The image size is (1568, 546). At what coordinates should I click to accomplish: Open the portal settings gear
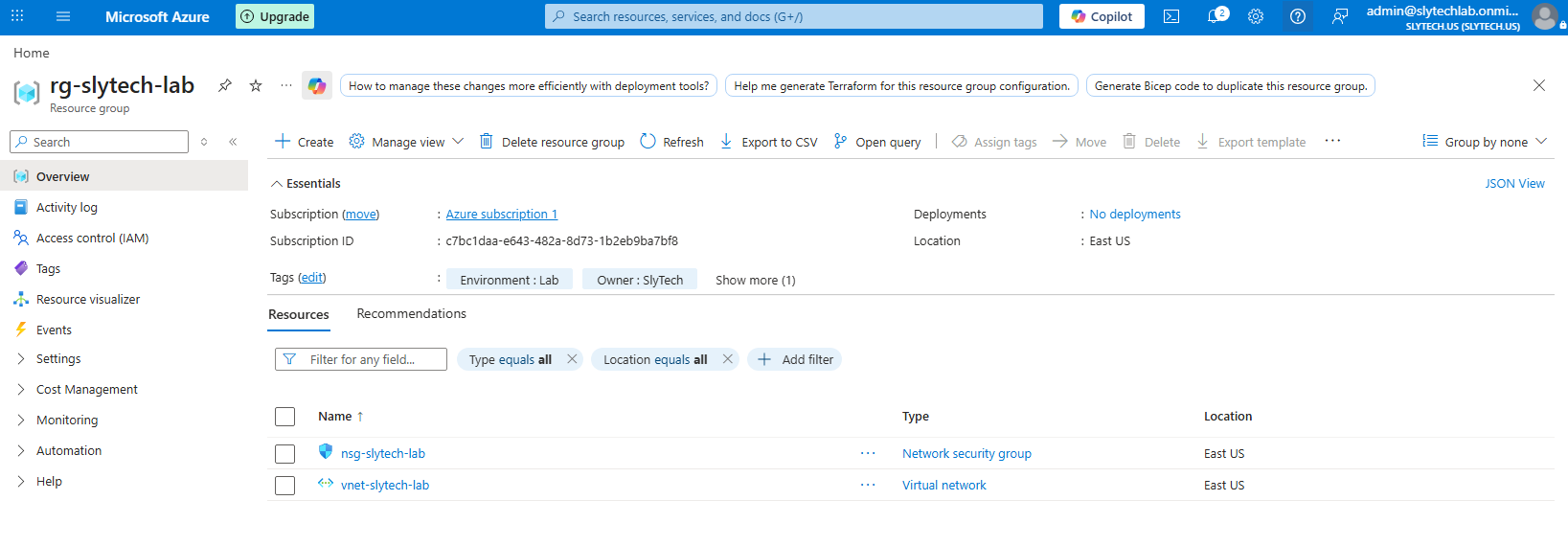[1256, 16]
